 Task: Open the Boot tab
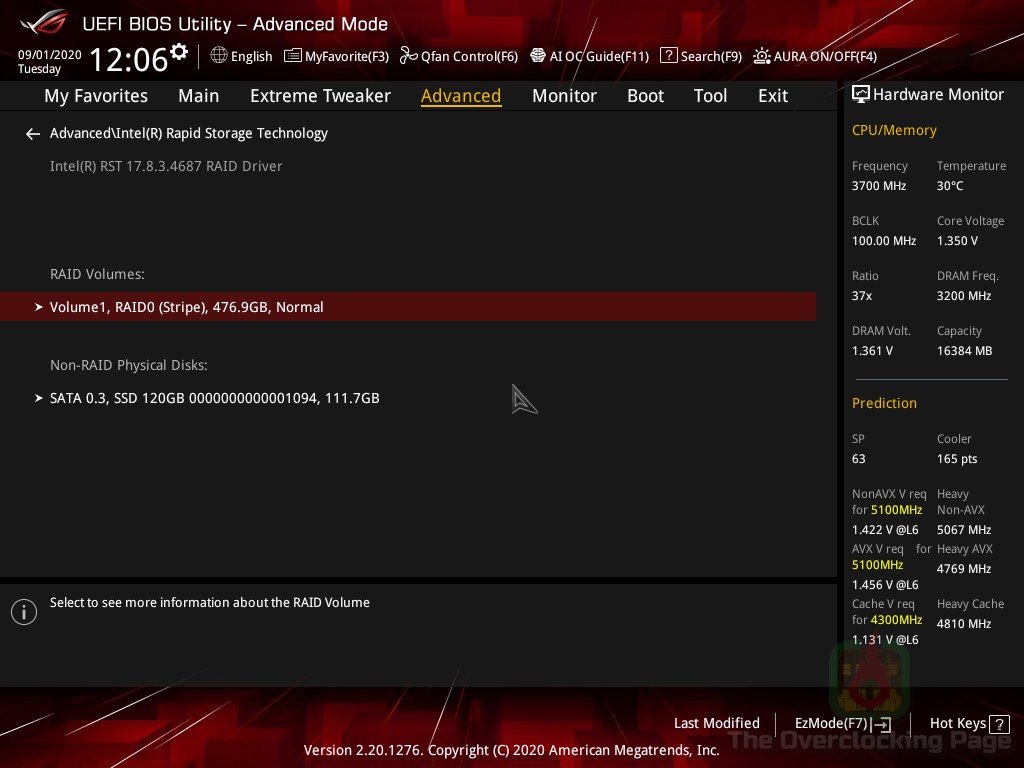pyautogui.click(x=645, y=96)
